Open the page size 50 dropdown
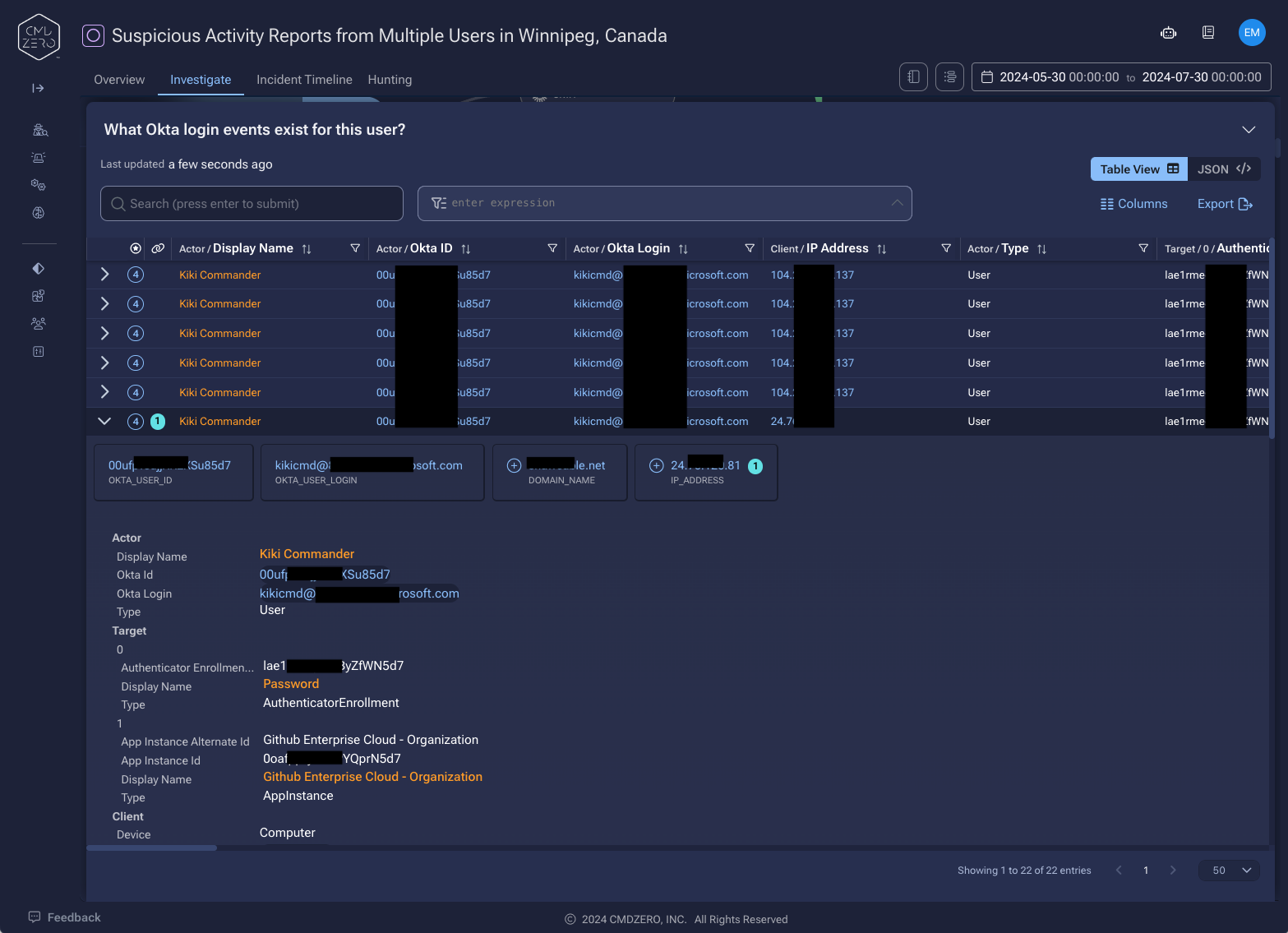 [x=1229, y=871]
